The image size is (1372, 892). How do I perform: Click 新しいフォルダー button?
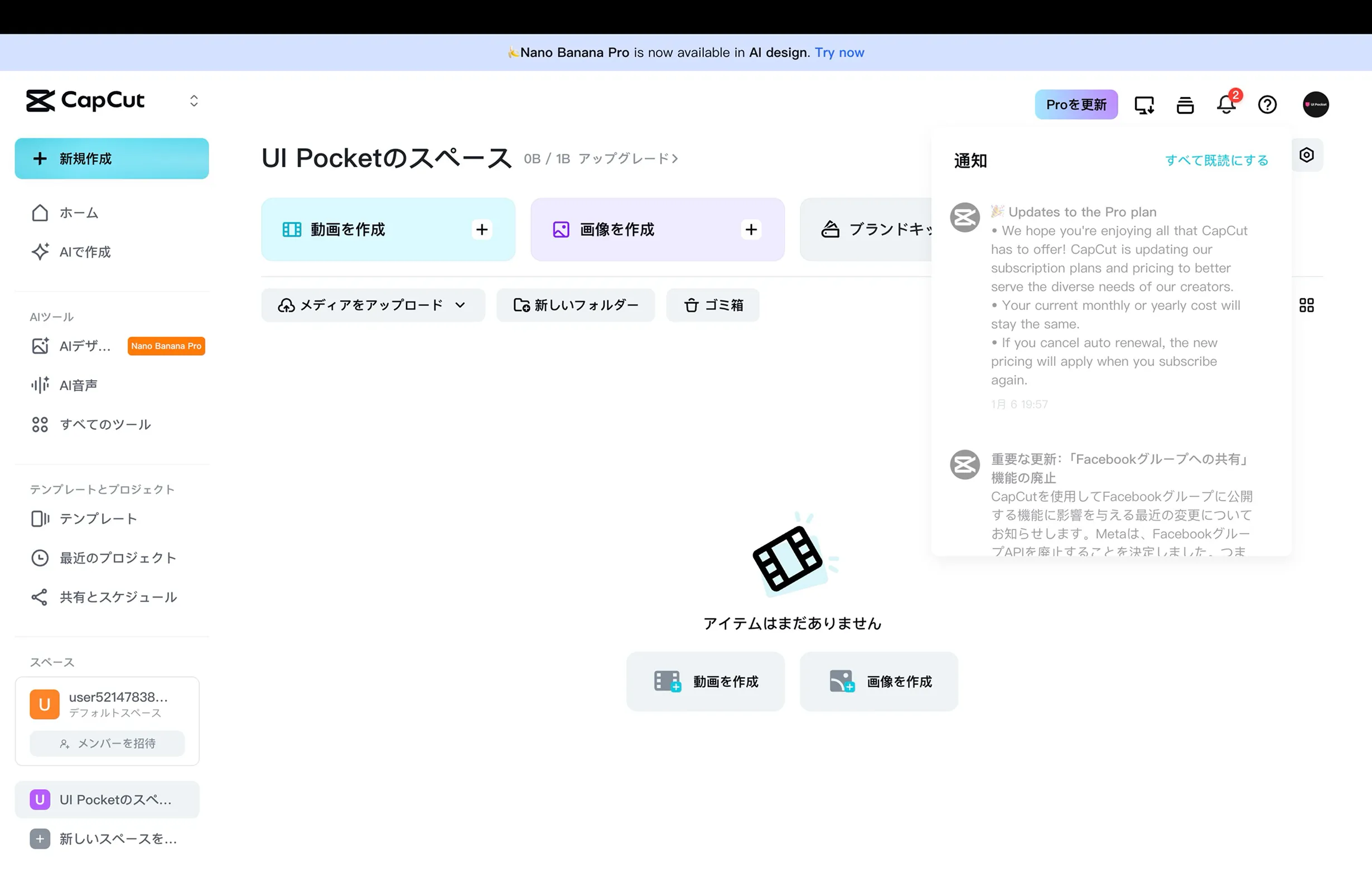(576, 305)
